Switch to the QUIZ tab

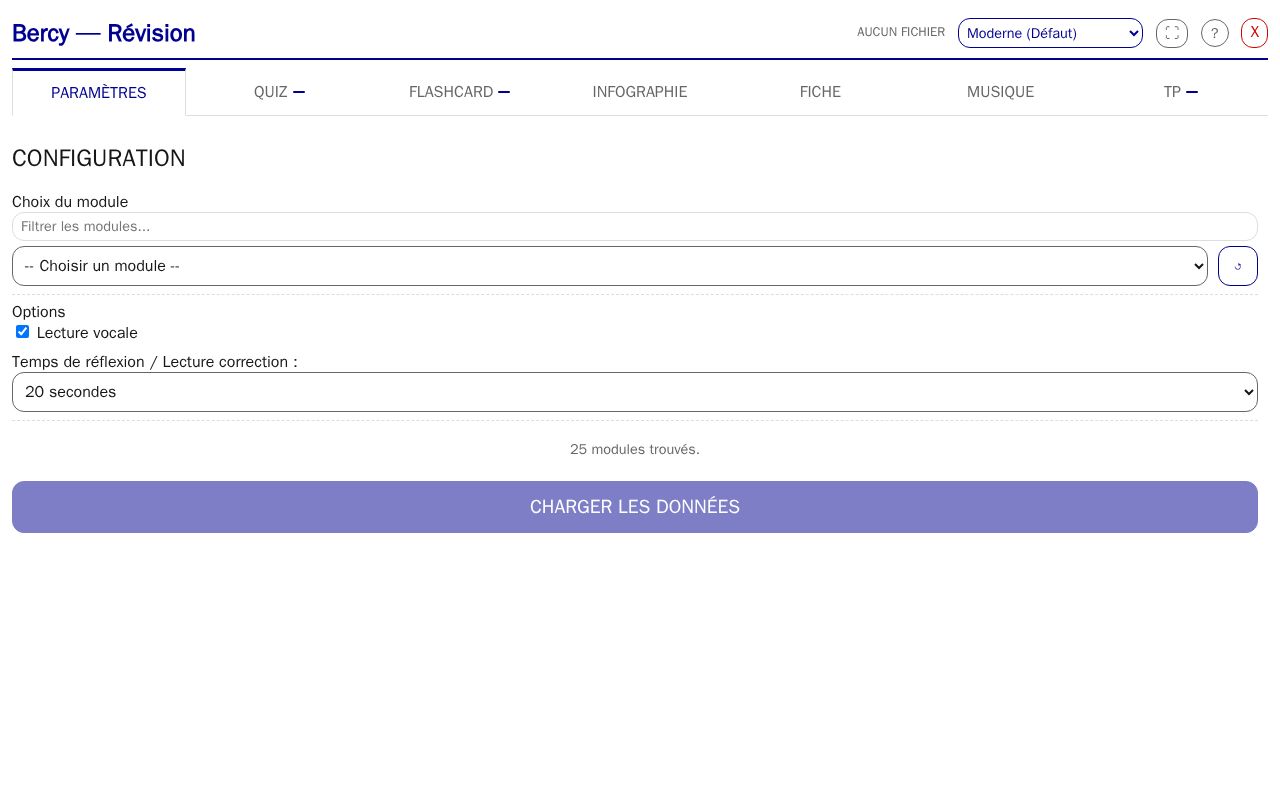(279, 92)
